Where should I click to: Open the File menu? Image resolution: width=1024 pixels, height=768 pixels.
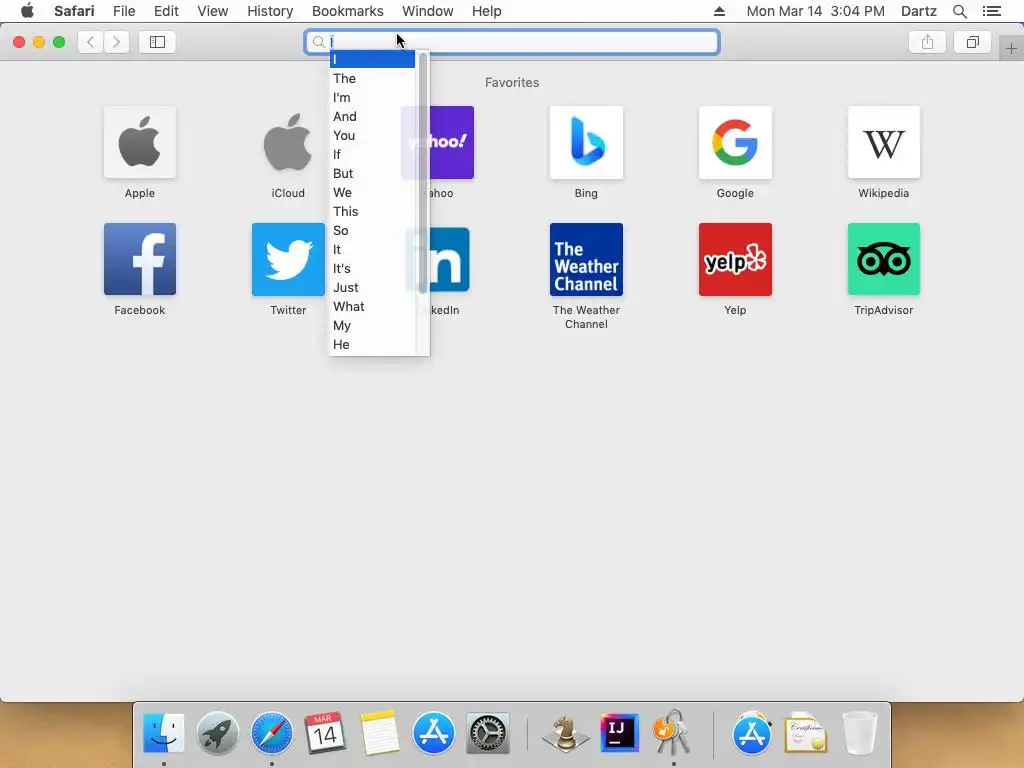[x=124, y=11]
